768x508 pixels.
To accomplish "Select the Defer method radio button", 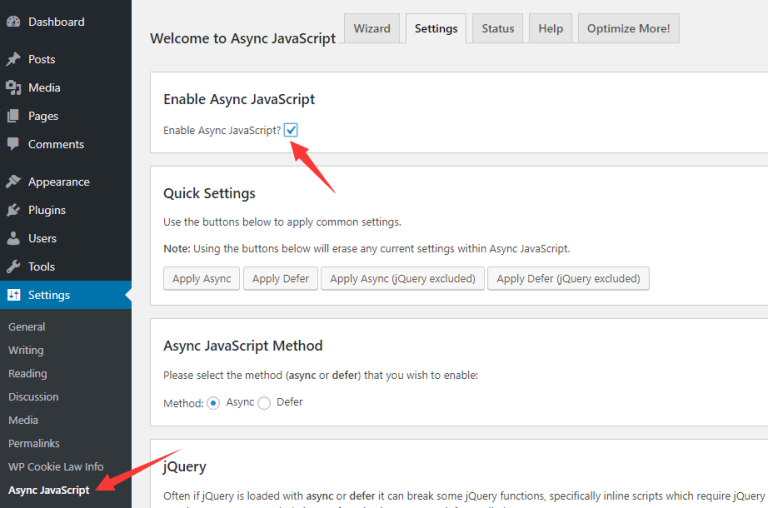I will pos(264,403).
